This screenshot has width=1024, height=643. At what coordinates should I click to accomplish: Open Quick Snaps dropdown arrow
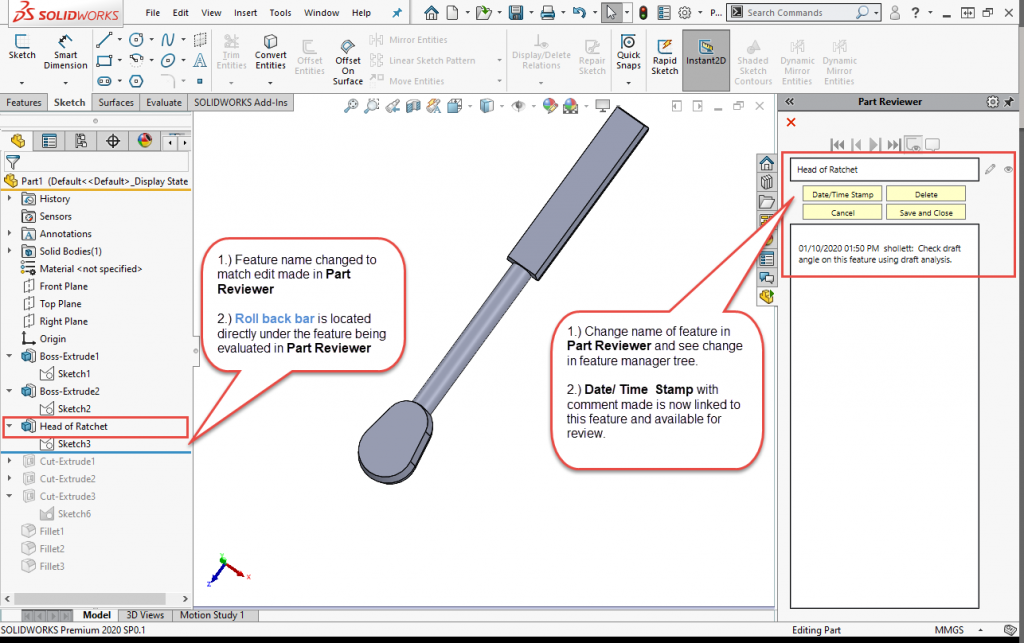point(628,83)
